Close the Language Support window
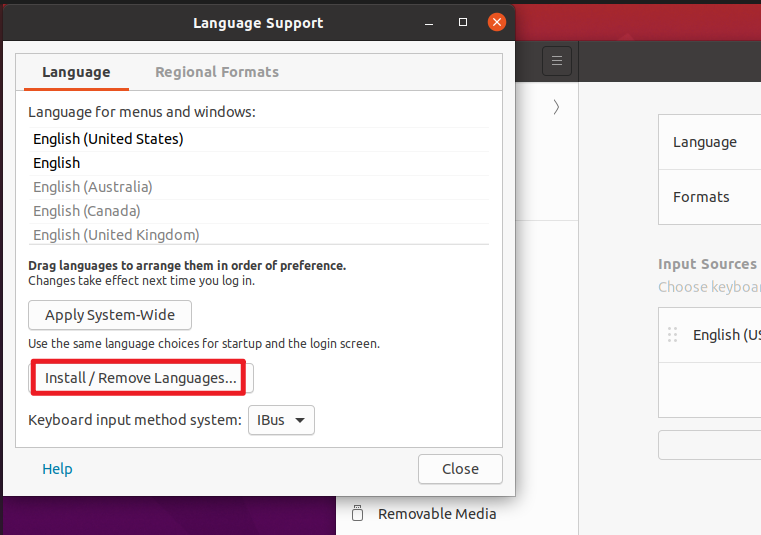This screenshot has height=535, width=761. coord(496,22)
